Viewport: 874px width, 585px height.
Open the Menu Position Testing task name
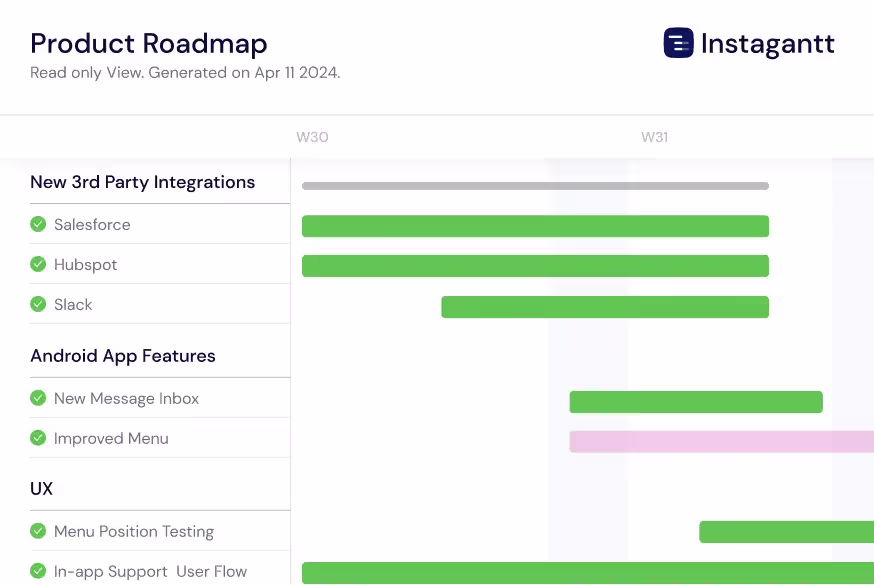point(134,532)
